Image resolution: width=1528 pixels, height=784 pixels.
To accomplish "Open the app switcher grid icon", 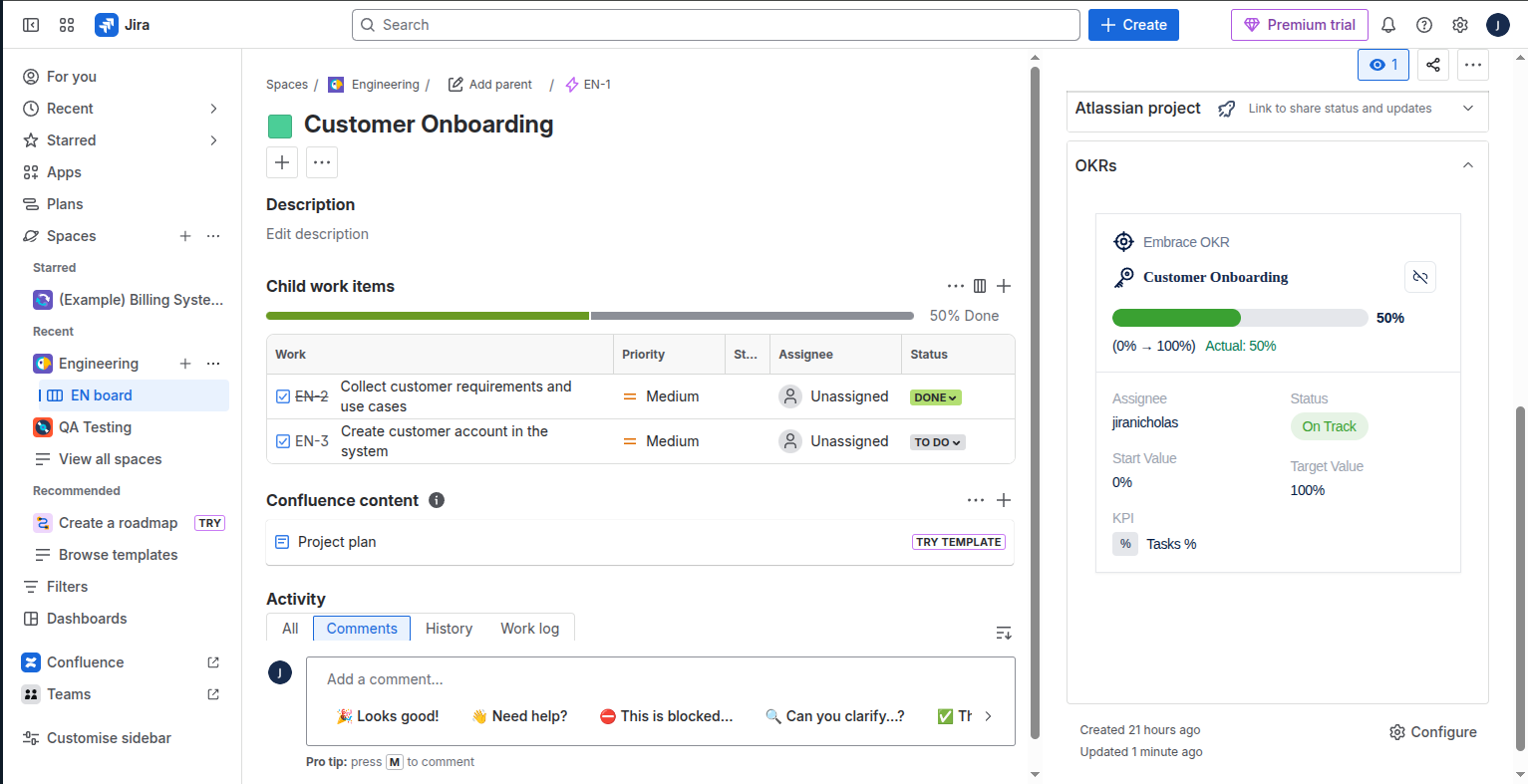I will [x=67, y=25].
